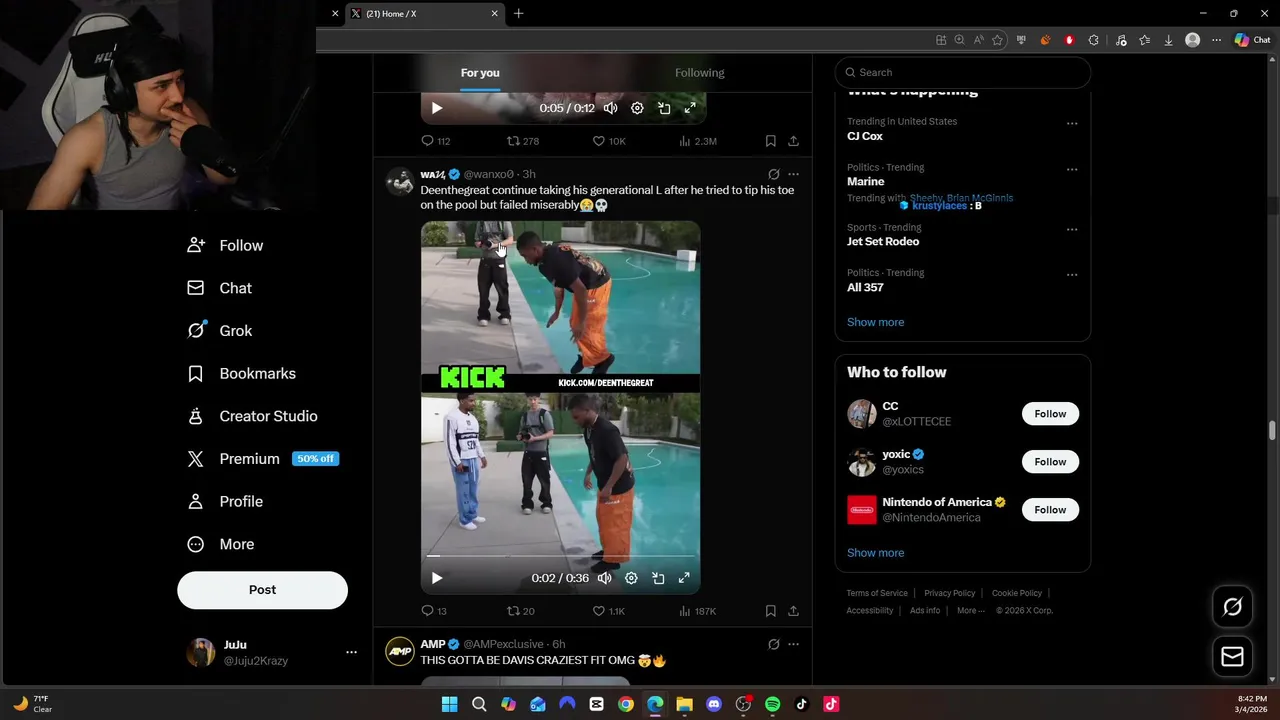This screenshot has height=720, width=1280.
Task: Open Copilot Chat in Edge toolbar
Action: [x=1252, y=40]
